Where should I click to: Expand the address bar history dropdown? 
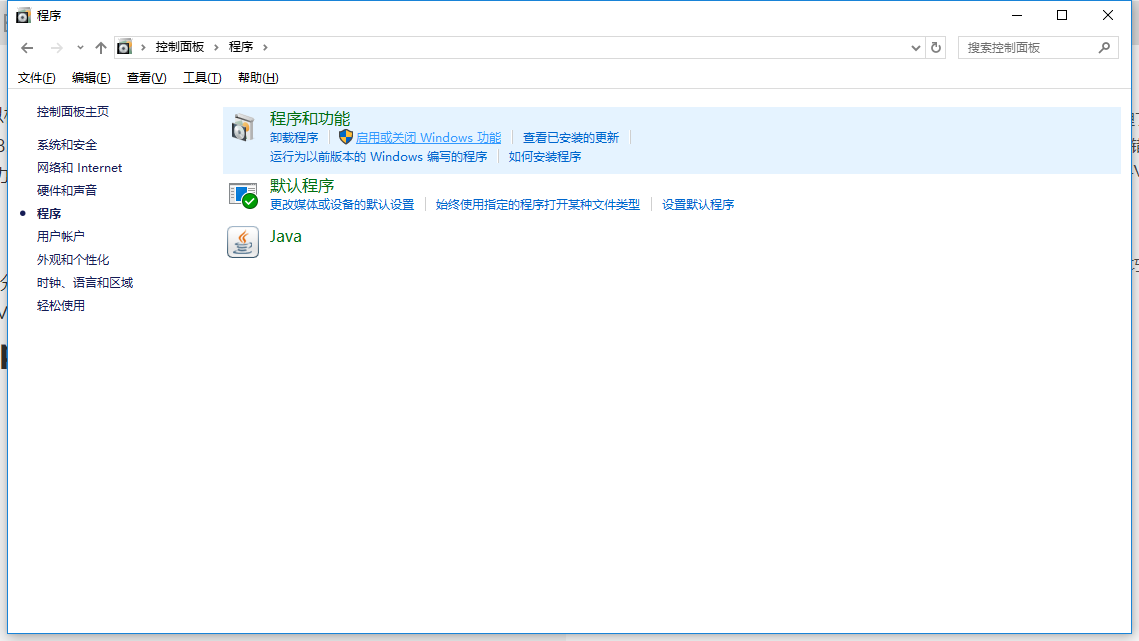pos(915,47)
